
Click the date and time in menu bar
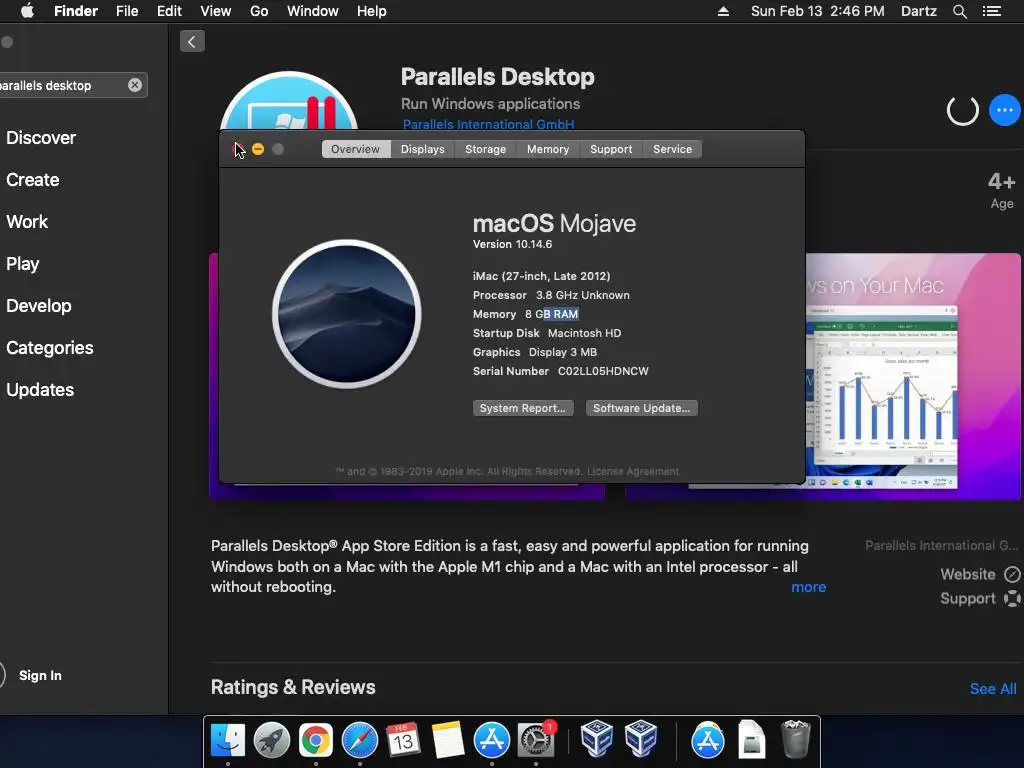click(818, 11)
